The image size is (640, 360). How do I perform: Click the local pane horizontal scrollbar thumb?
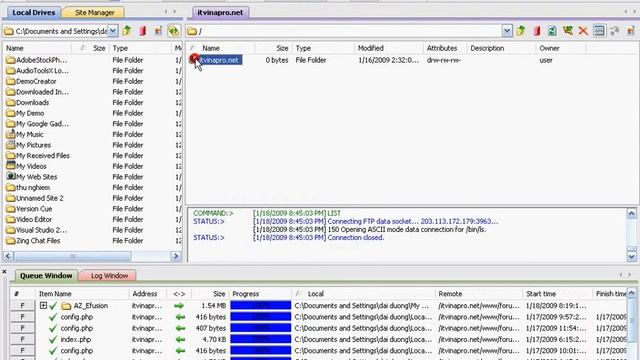tap(73, 256)
